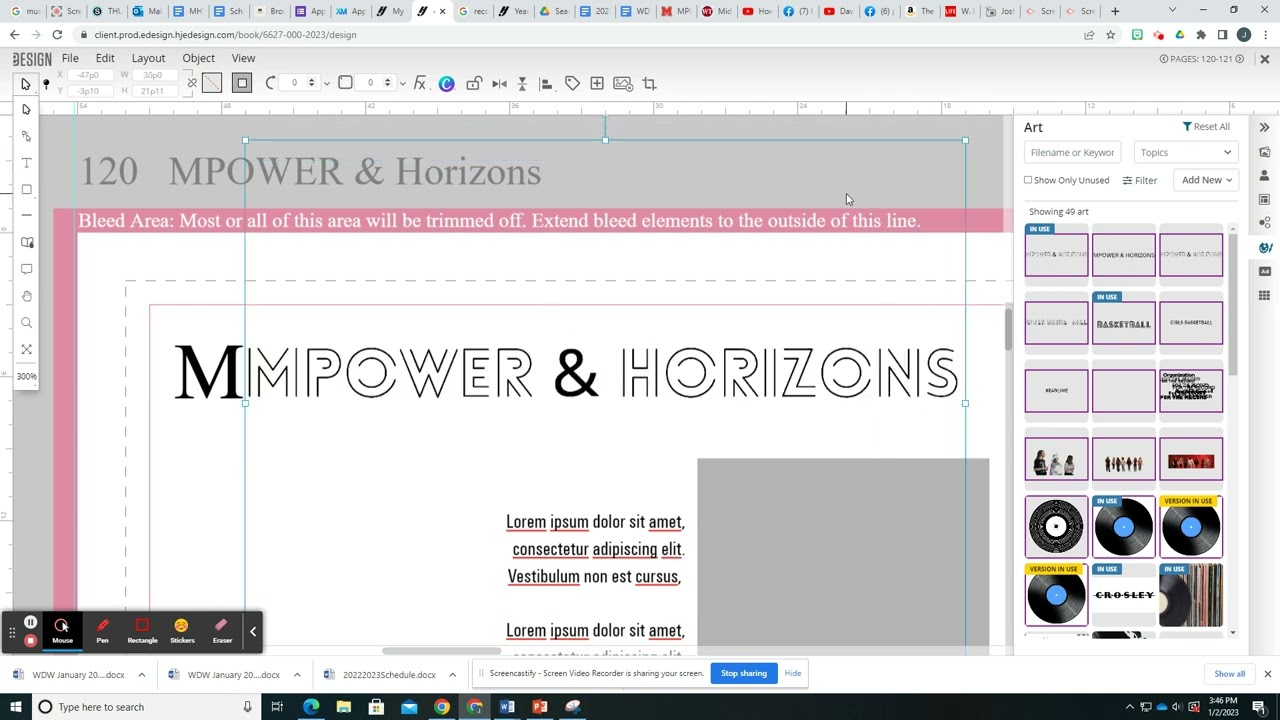The height and width of the screenshot is (720, 1280).
Task: Open the shapes elements panel icon
Action: pos(1265,223)
